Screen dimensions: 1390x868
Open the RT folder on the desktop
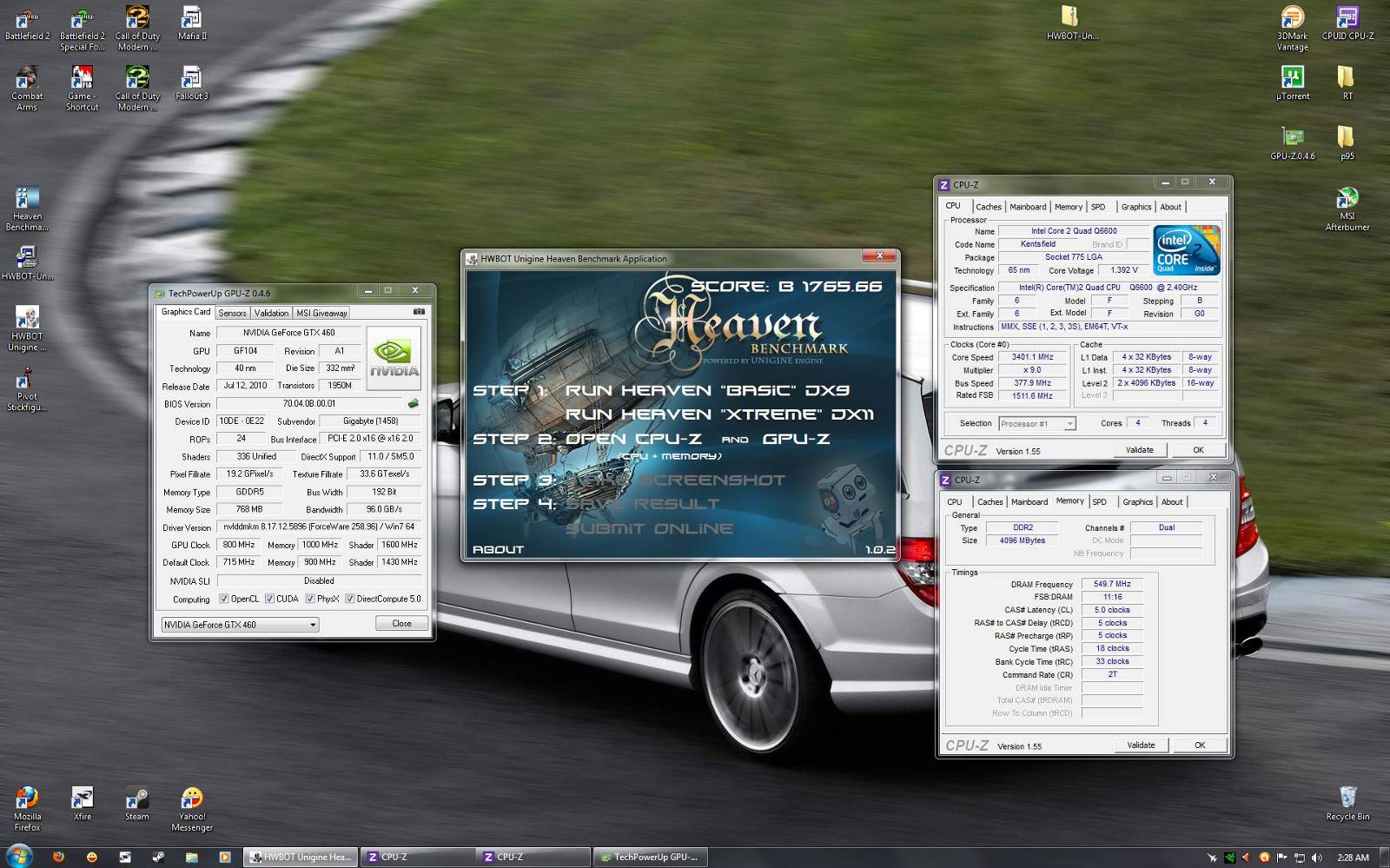1347,83
